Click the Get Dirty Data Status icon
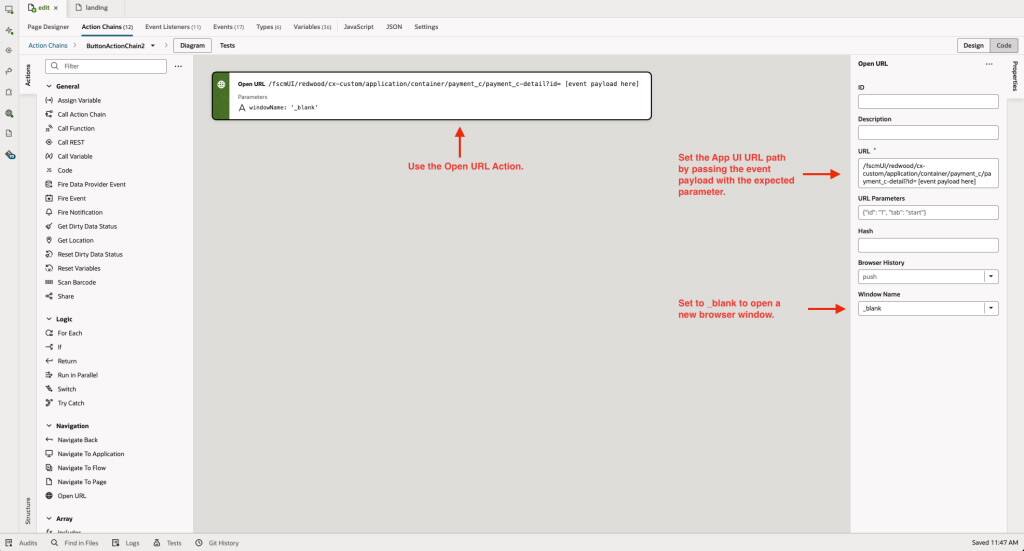This screenshot has width=1024, height=551. 49,227
